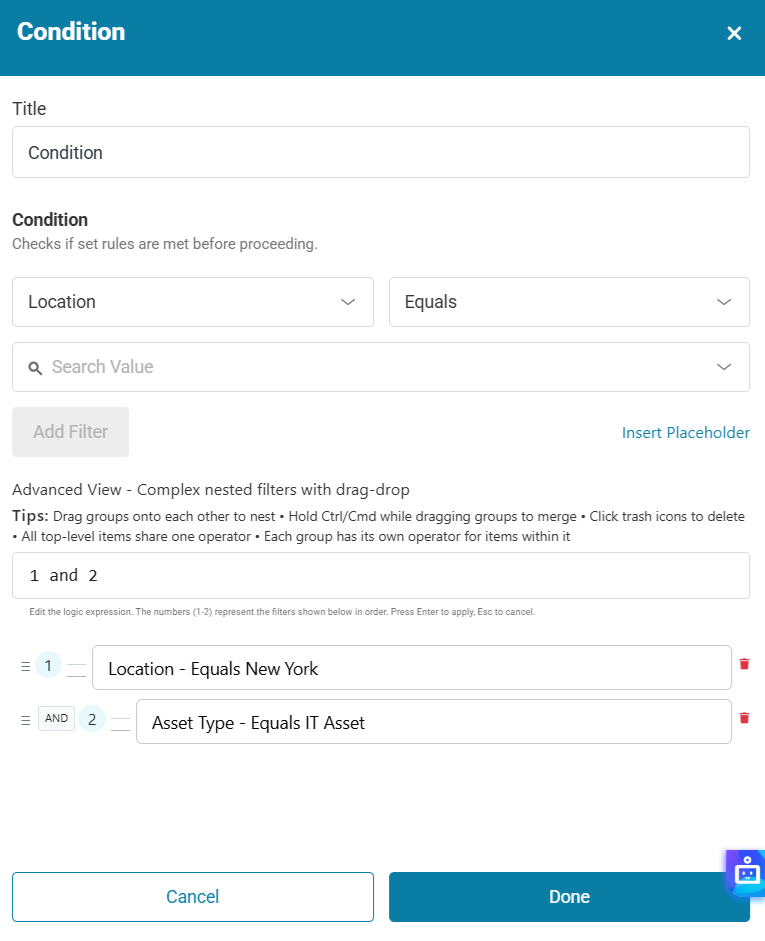Viewport: 765px width, 941px height.
Task: Click the number 2 filter badge
Action: point(92,718)
